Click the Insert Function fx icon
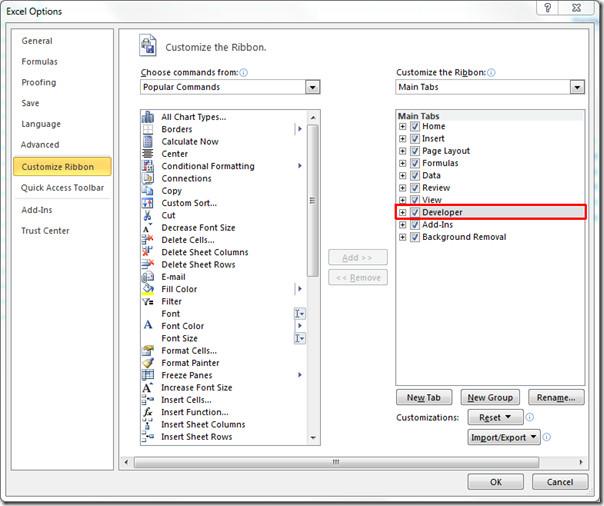 tap(148, 412)
